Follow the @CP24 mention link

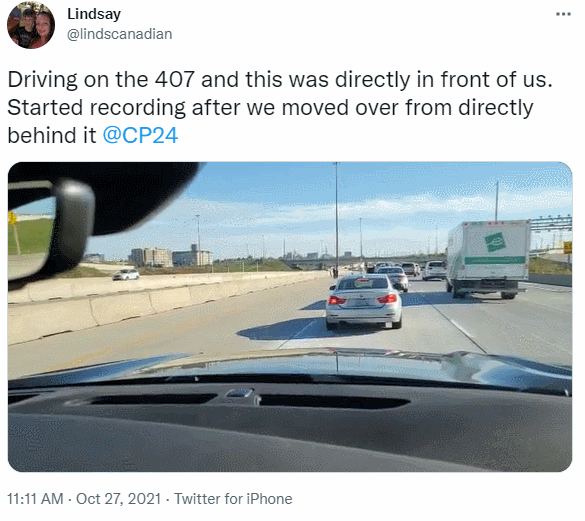(140, 135)
